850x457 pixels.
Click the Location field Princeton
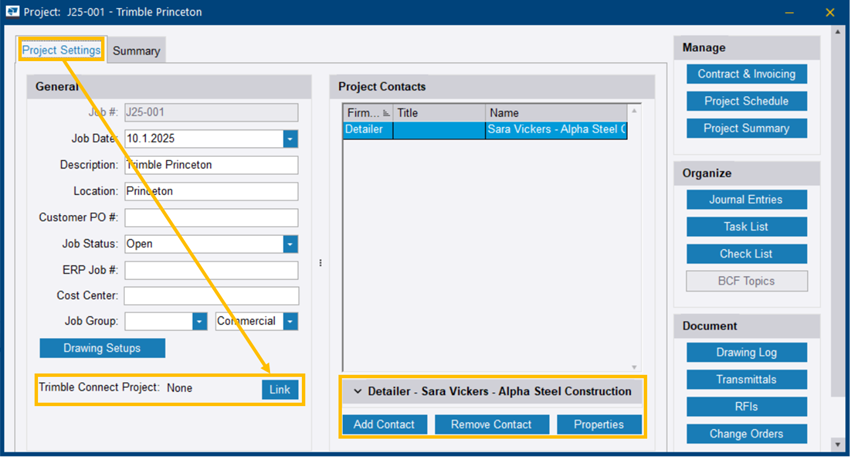211,191
